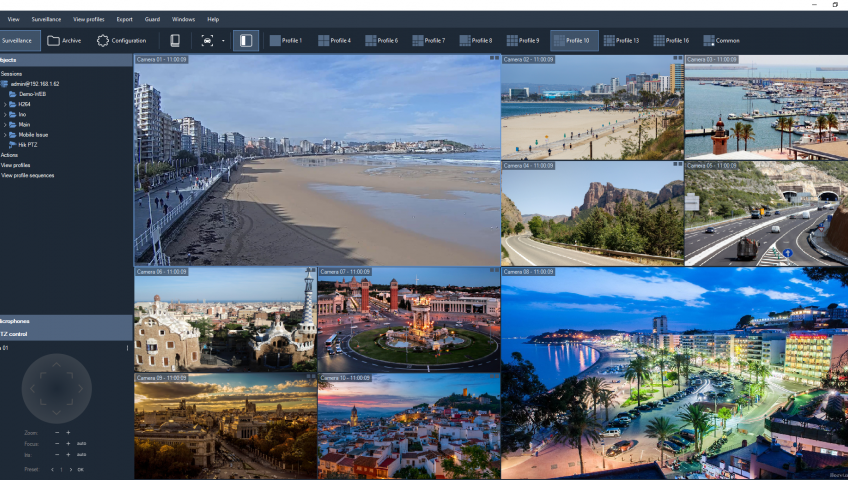Open the Export menu
This screenshot has width=848, height=480.
[124, 19]
